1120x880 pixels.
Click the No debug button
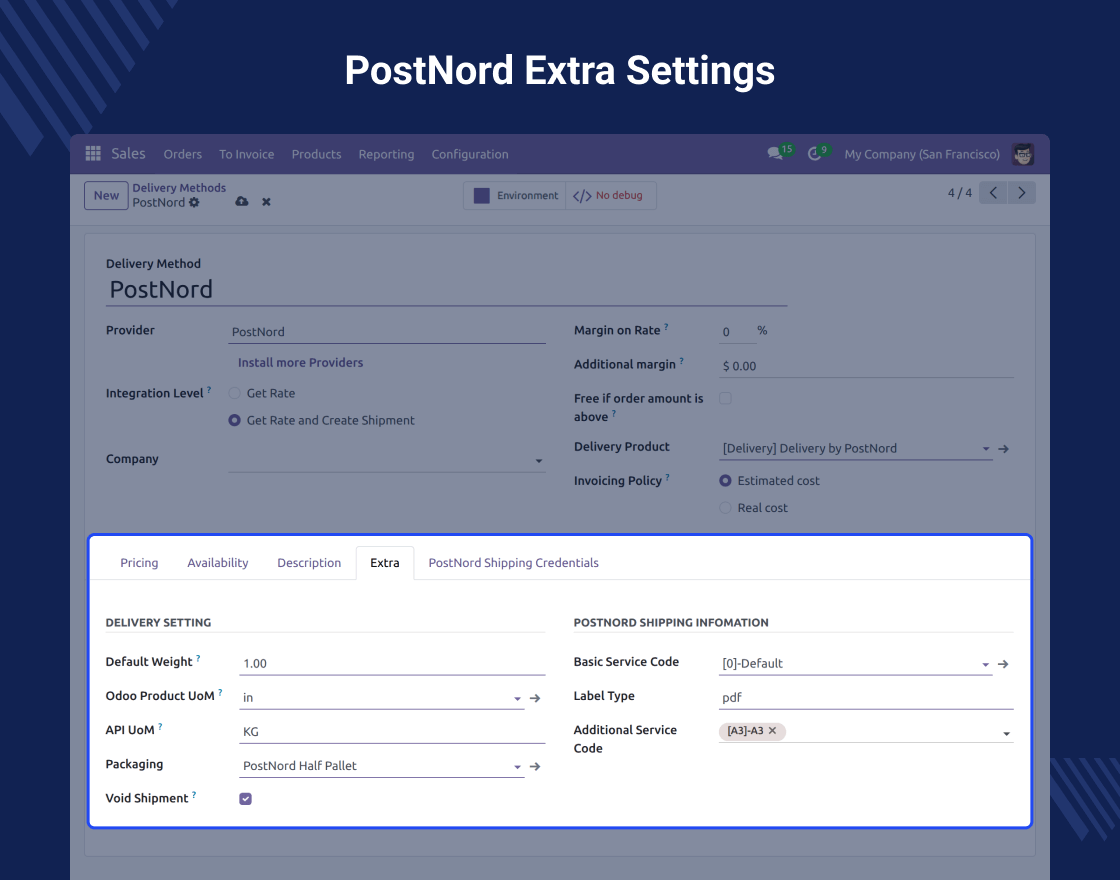tap(611, 196)
